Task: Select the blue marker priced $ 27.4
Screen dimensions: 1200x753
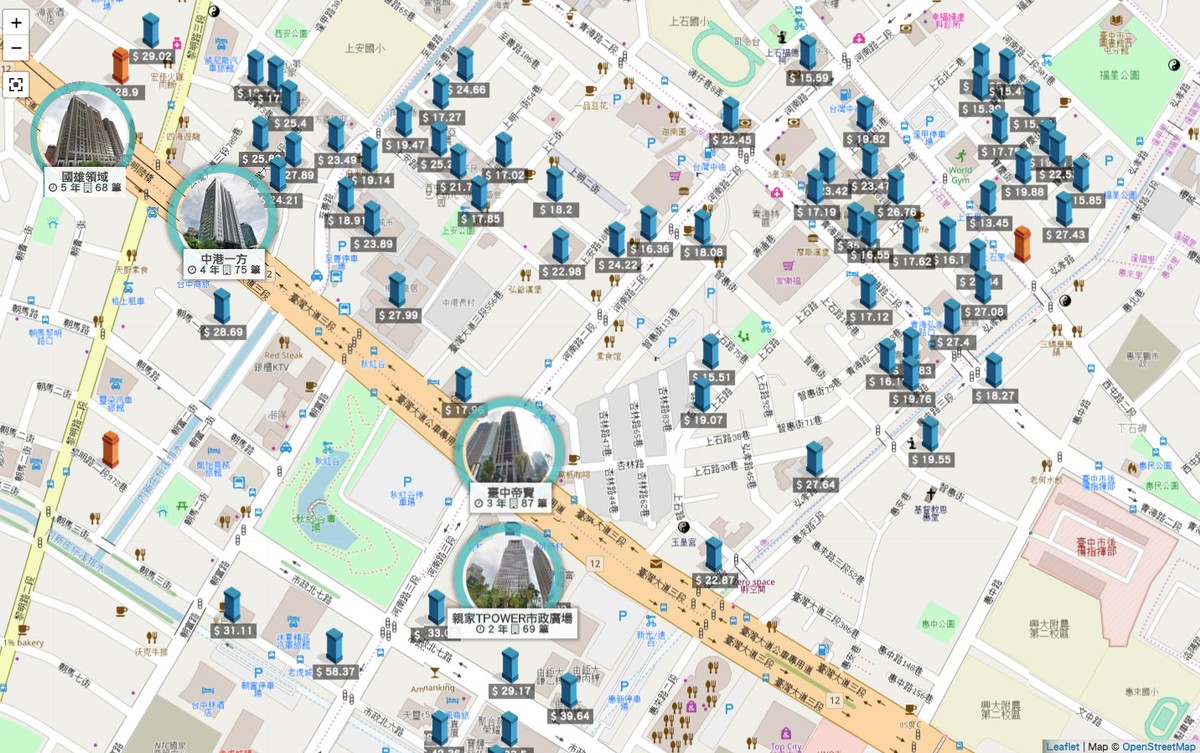Action: [x=952, y=317]
